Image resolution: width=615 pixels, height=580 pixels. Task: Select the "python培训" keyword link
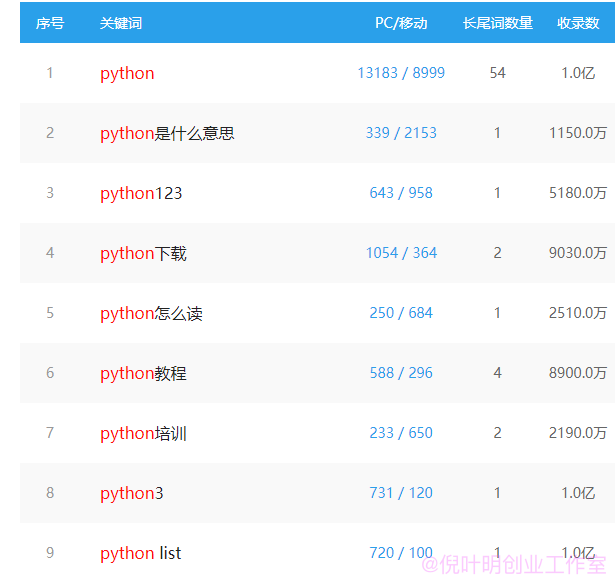pos(143,434)
